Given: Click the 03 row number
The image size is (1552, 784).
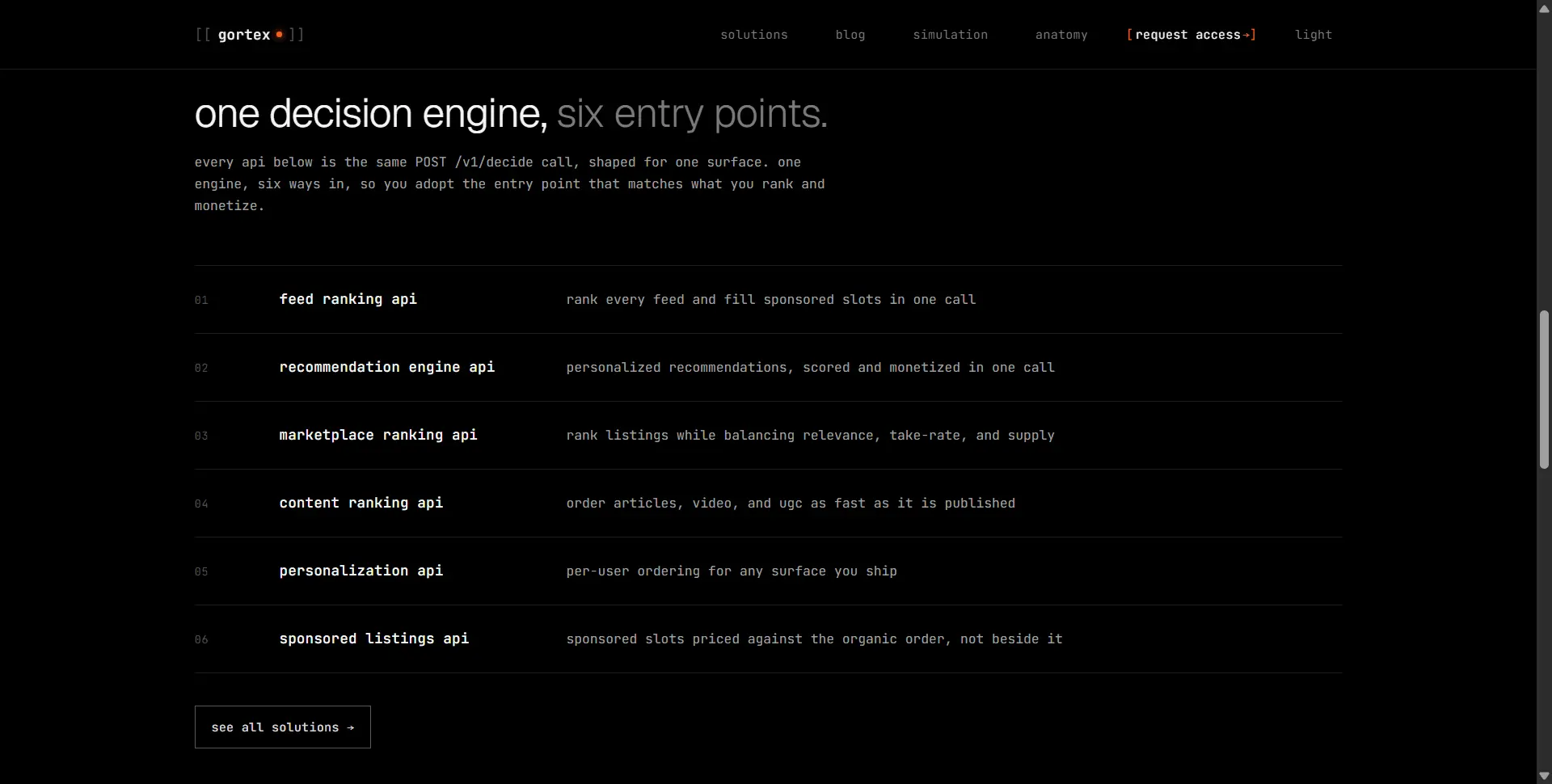Looking at the screenshot, I should click(201, 436).
